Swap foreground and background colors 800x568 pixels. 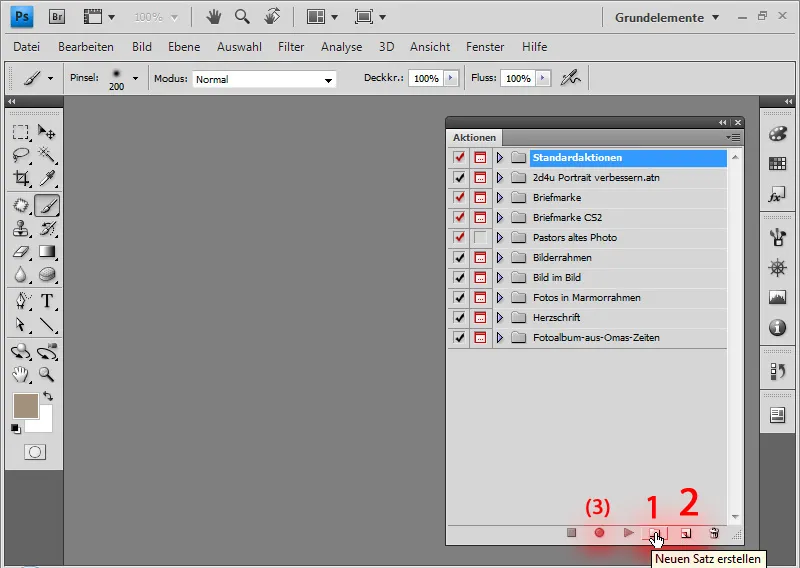tap(48, 396)
